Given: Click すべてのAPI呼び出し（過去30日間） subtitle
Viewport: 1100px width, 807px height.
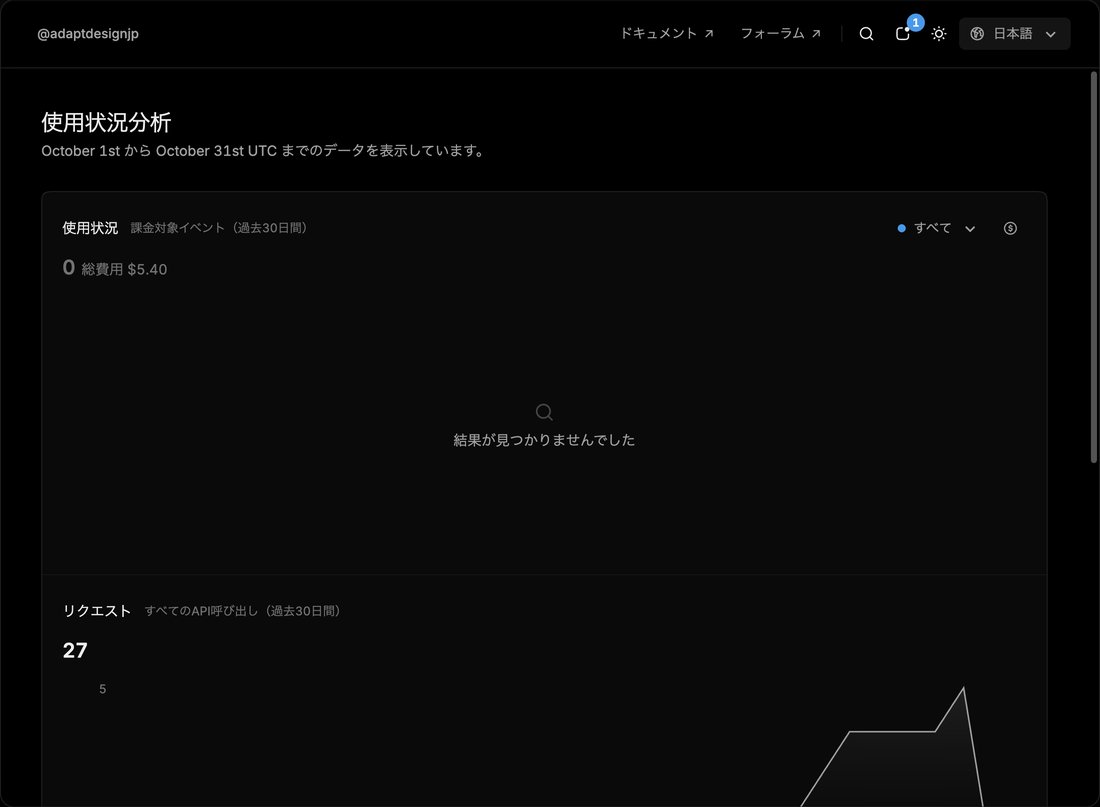Looking at the screenshot, I should (243, 611).
